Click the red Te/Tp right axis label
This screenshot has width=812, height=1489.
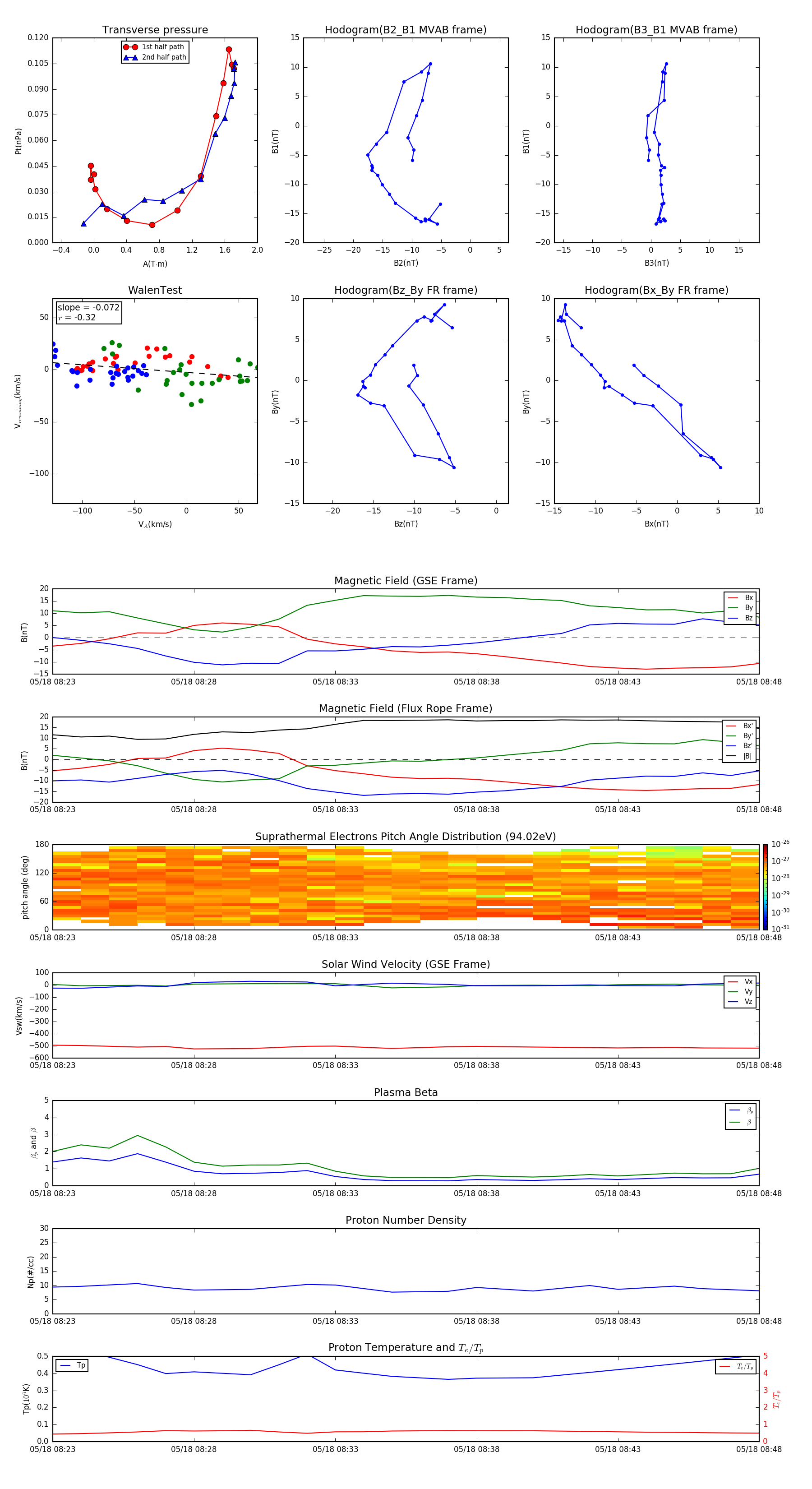776,1399
